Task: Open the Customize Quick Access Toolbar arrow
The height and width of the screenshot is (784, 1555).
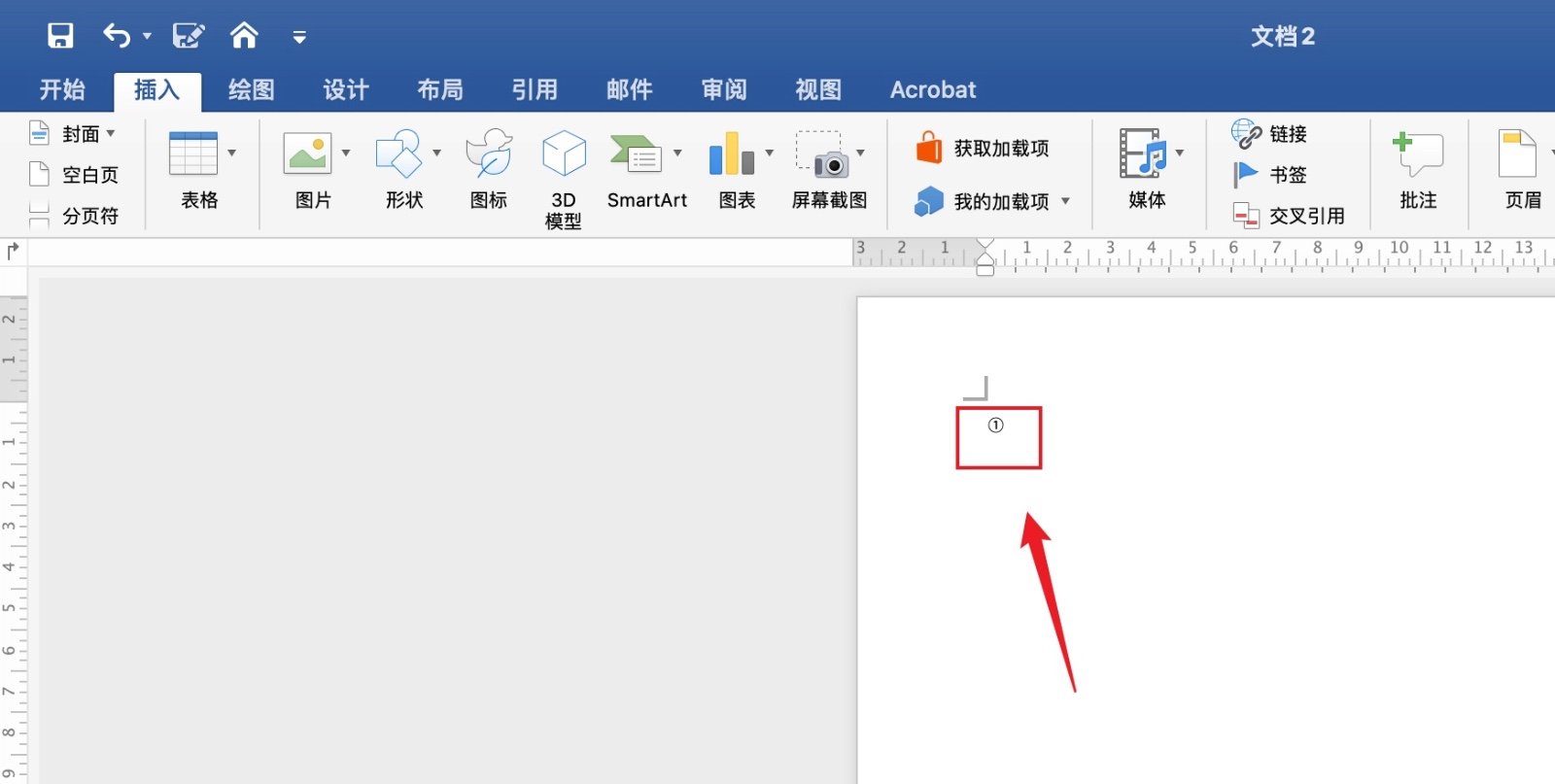Action: coord(299,38)
